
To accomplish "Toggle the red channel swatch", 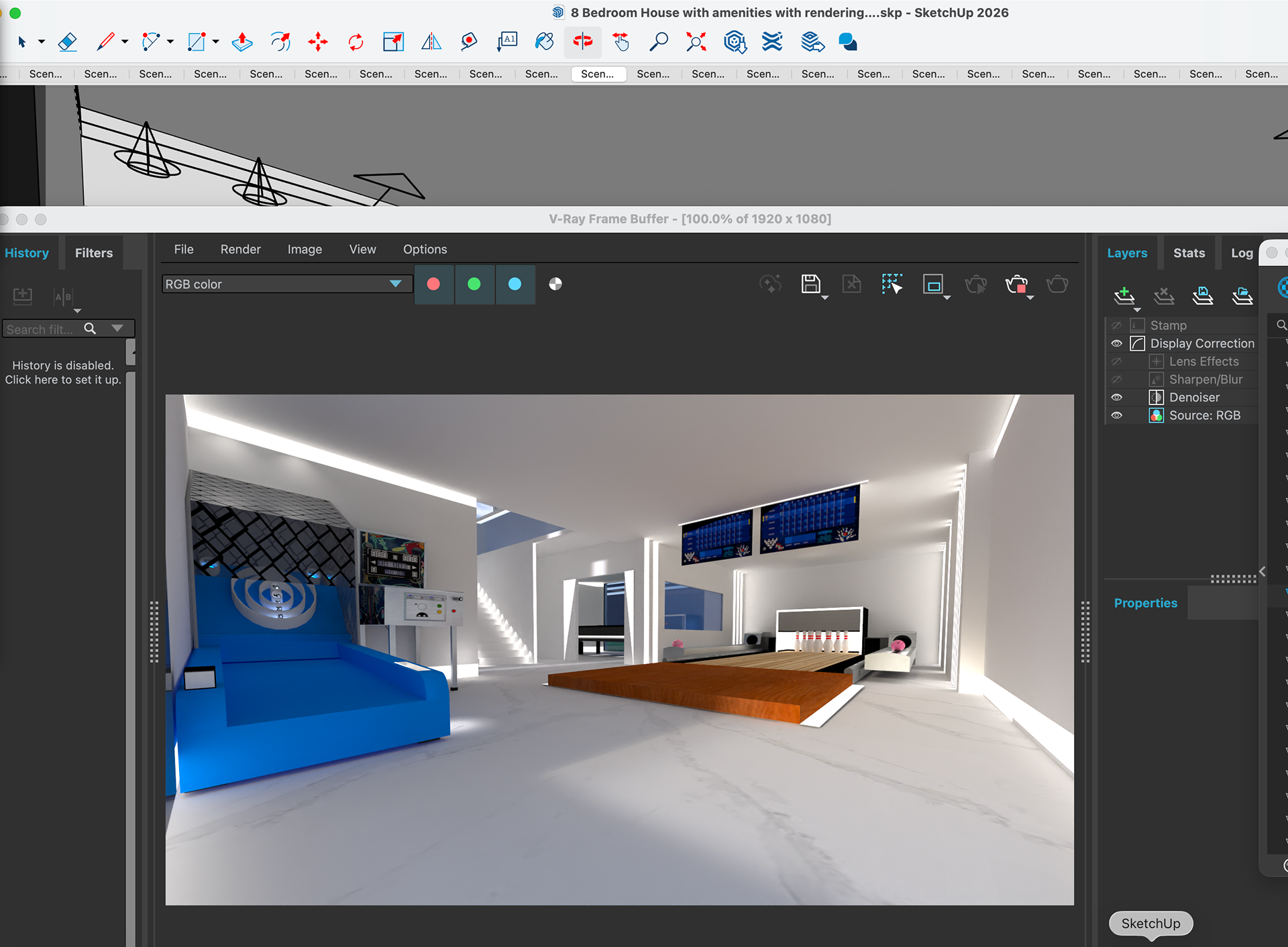I will point(434,284).
